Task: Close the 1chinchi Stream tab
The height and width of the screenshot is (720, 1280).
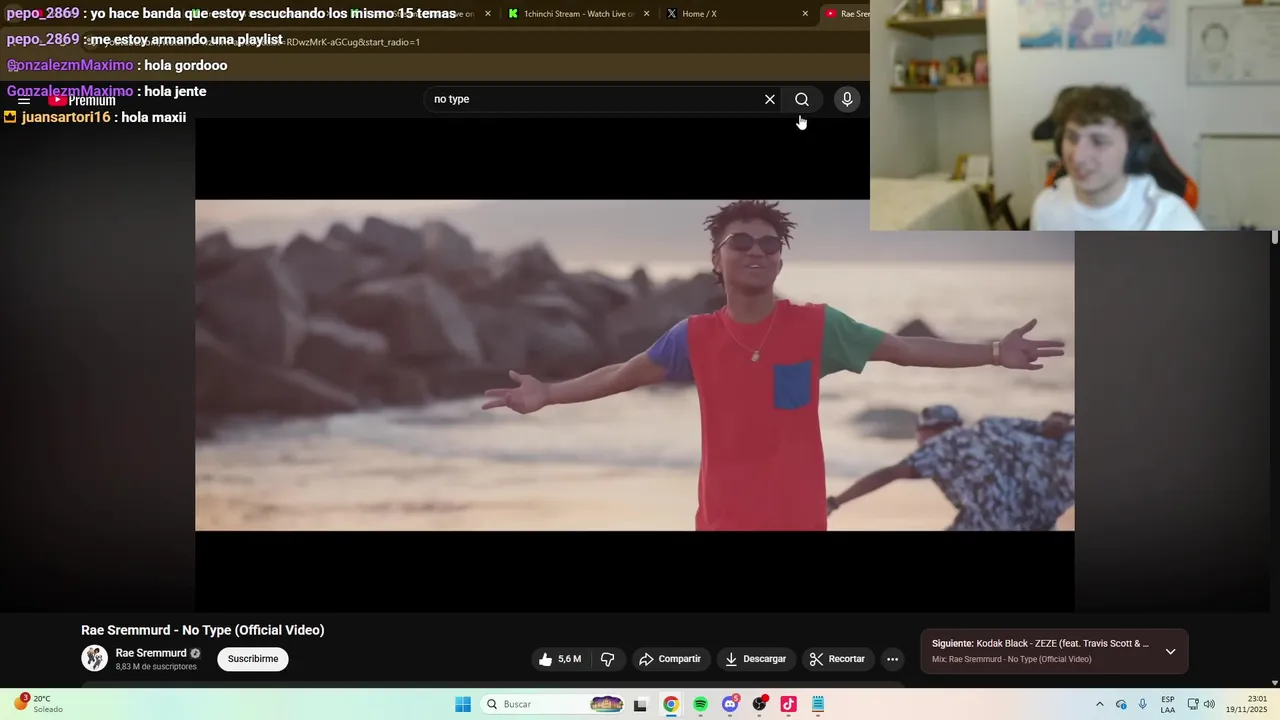Action: [647, 14]
